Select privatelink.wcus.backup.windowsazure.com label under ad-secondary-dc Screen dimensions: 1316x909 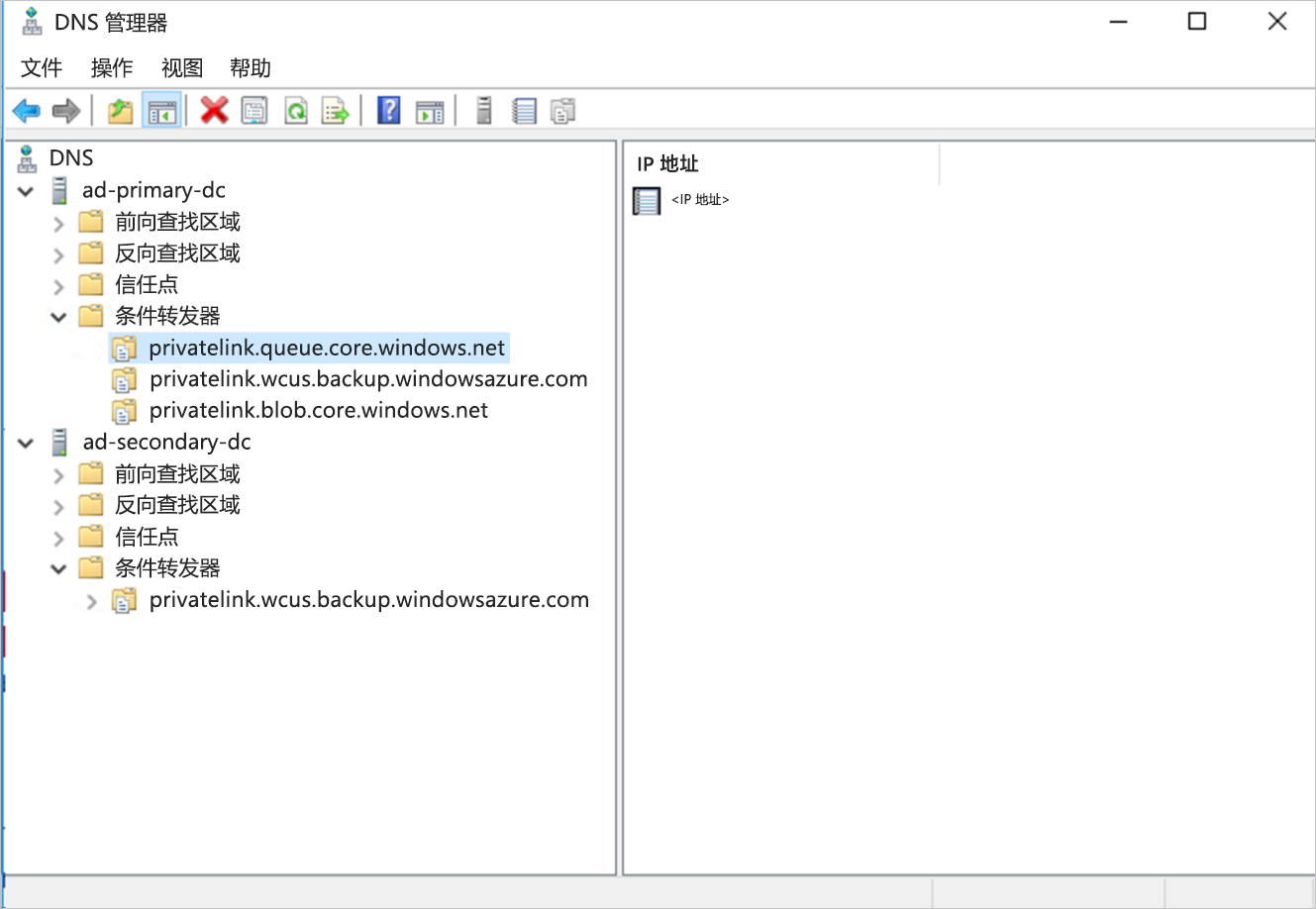click(368, 600)
